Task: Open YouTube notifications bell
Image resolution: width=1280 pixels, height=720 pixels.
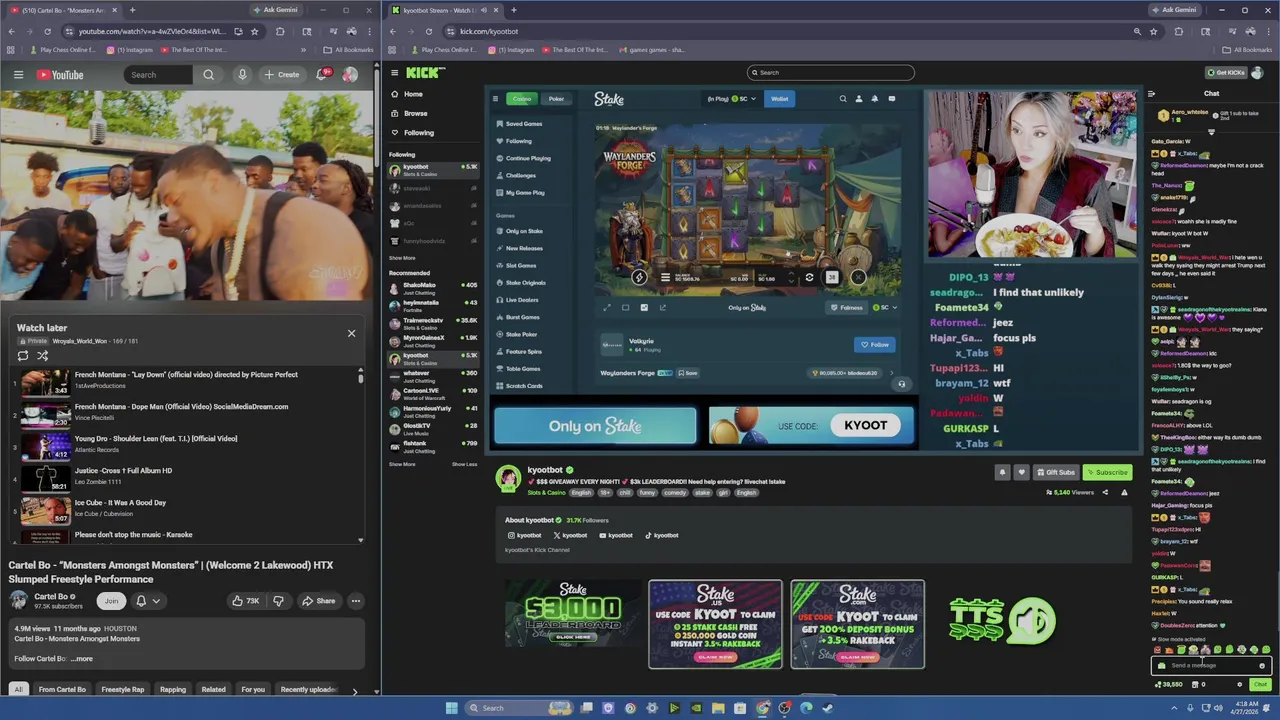Action: coord(323,75)
